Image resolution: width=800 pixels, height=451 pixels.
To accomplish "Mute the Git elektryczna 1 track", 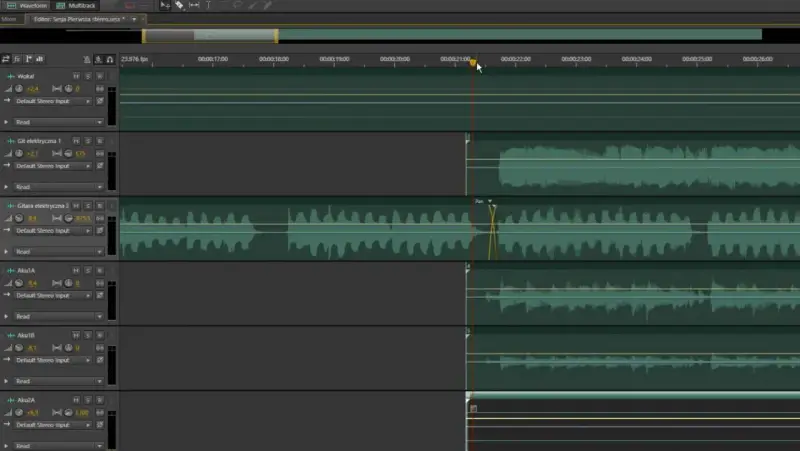I will click(76, 141).
